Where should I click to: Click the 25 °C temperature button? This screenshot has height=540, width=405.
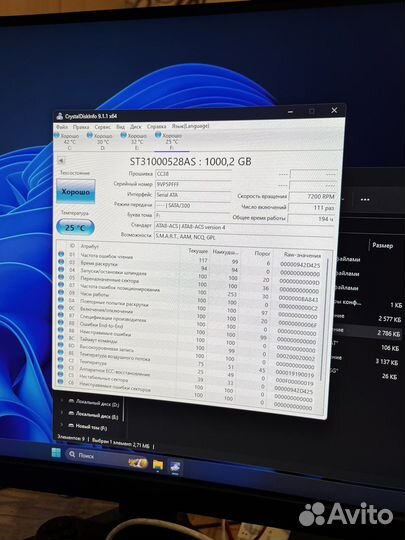[75, 228]
